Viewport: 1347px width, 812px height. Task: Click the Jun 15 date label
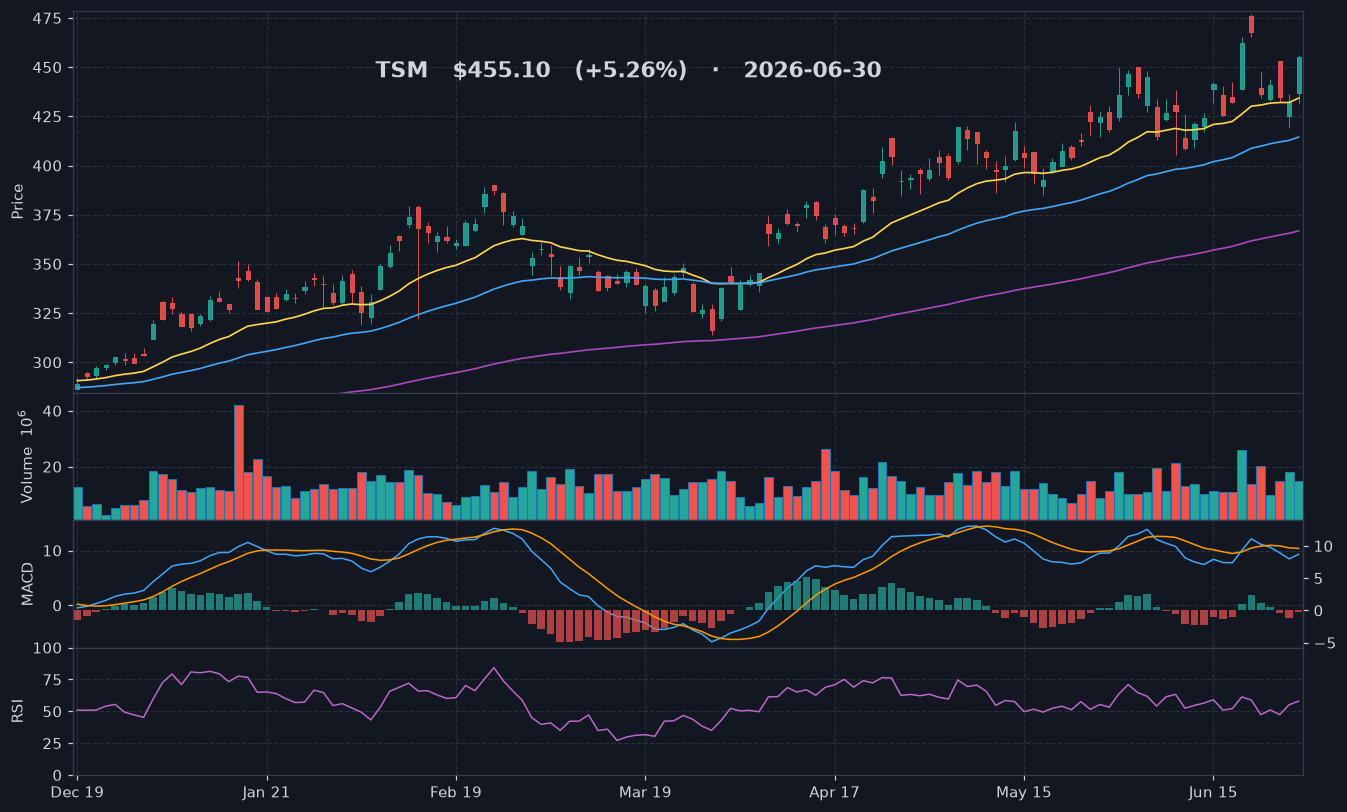pos(1213,792)
